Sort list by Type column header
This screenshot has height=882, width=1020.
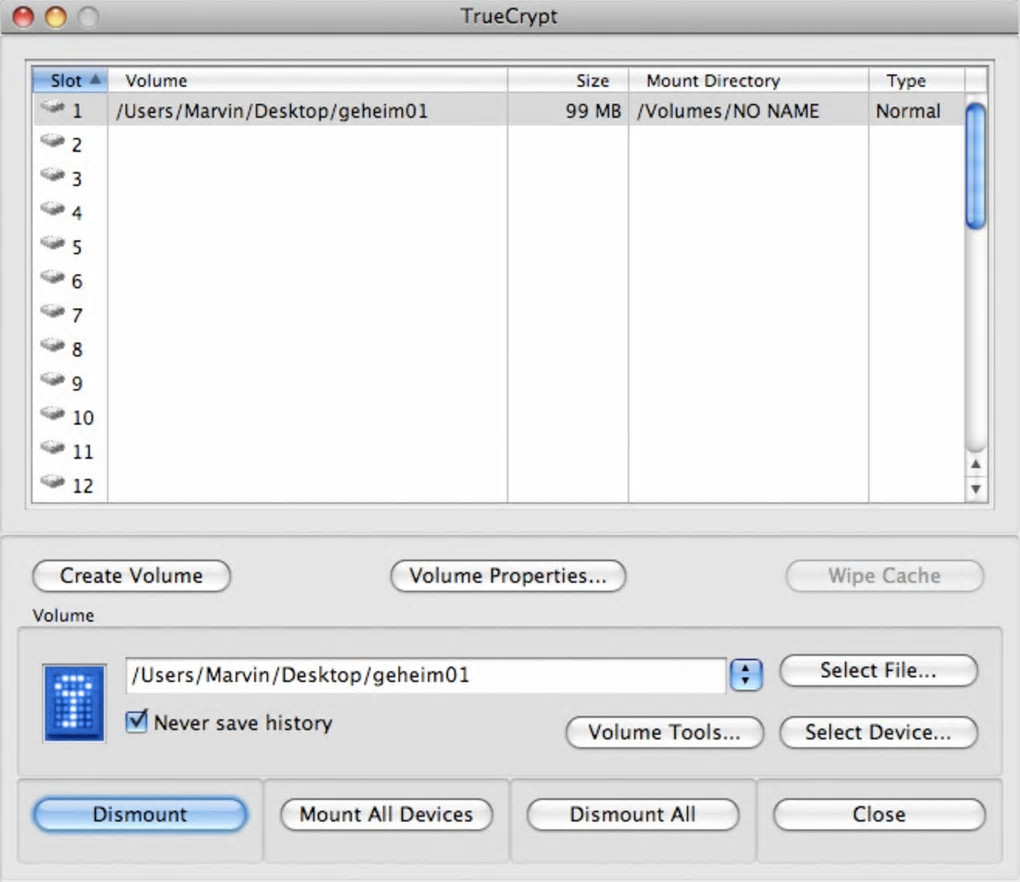(917, 80)
